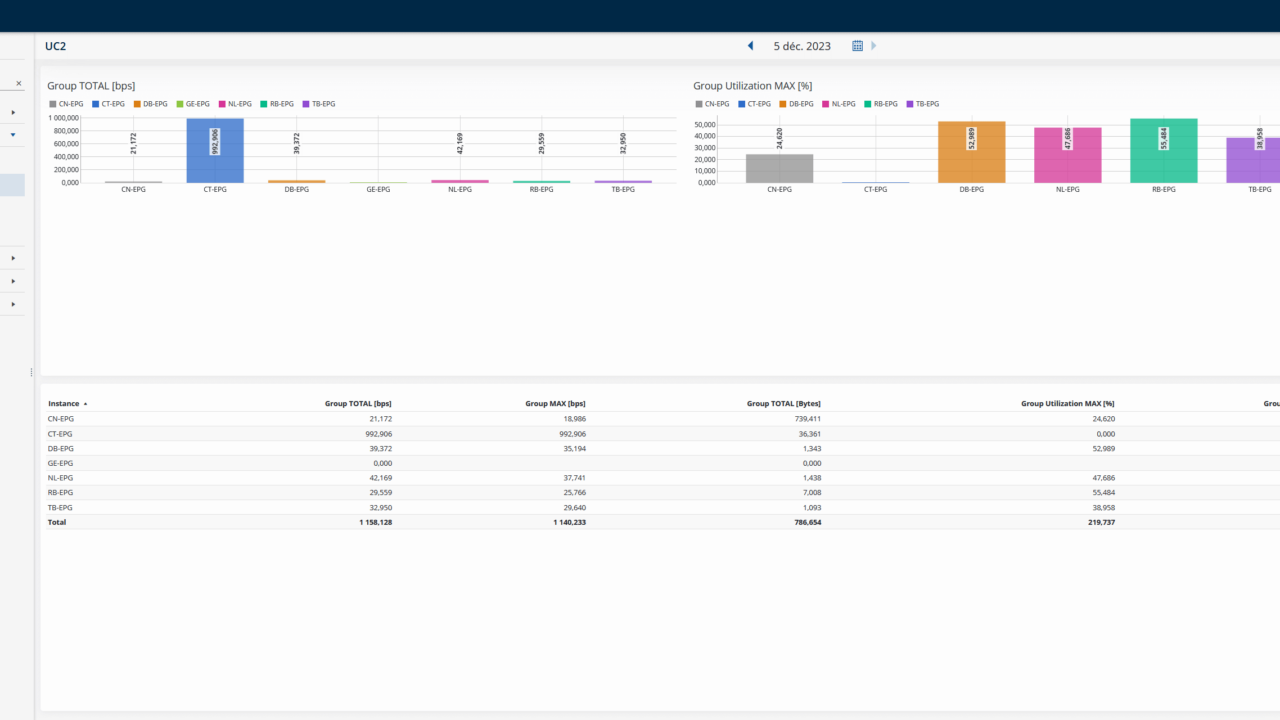Click the CN-EPG instance cell in the table
The width and height of the screenshot is (1280, 720).
pos(60,419)
